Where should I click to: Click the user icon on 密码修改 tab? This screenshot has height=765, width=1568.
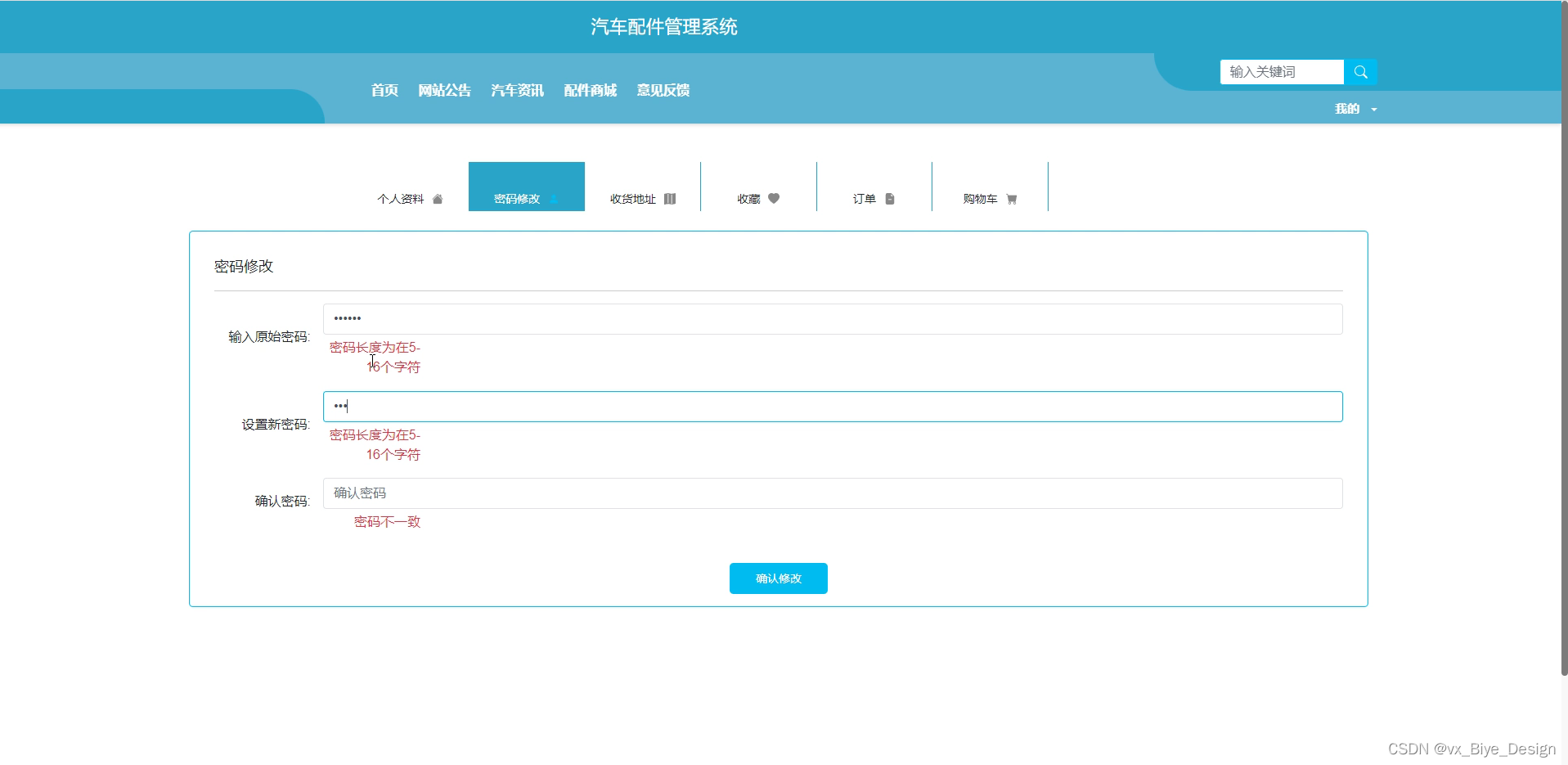pyautogui.click(x=554, y=199)
